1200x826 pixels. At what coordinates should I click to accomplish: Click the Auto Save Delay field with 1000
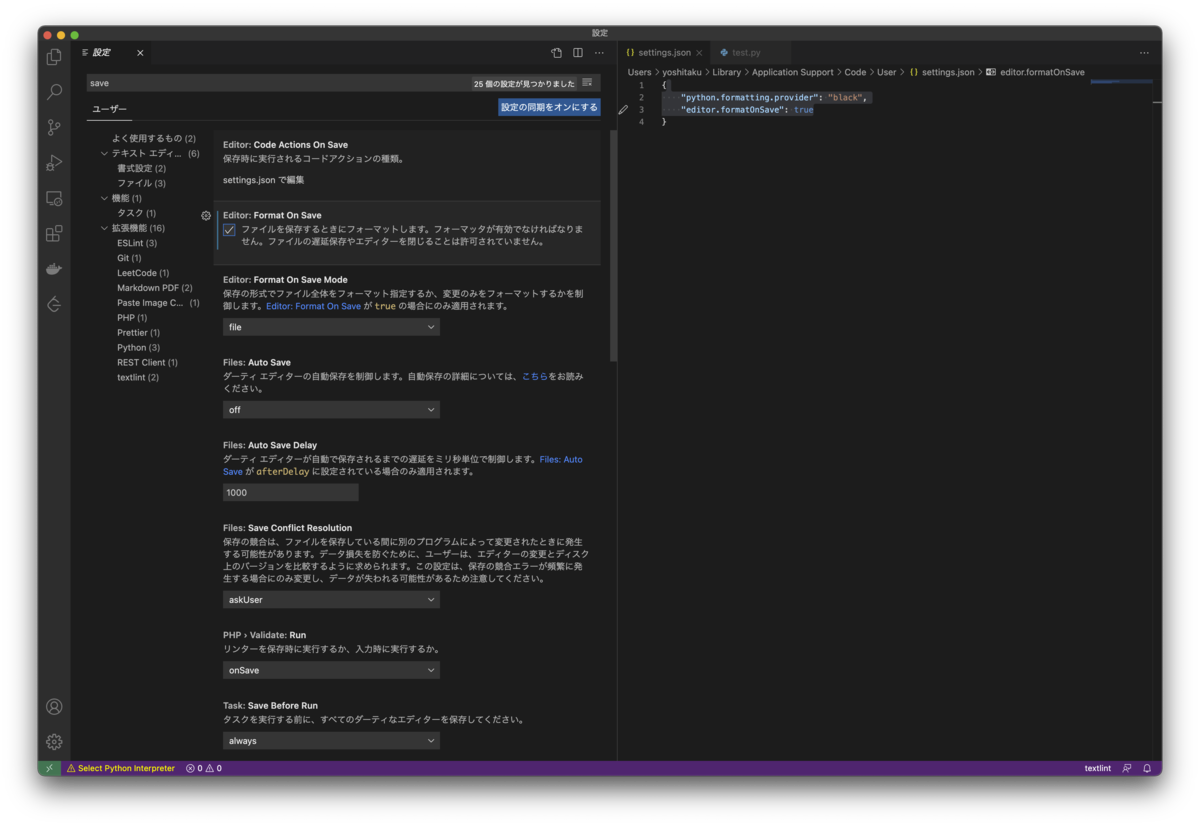tap(290, 493)
